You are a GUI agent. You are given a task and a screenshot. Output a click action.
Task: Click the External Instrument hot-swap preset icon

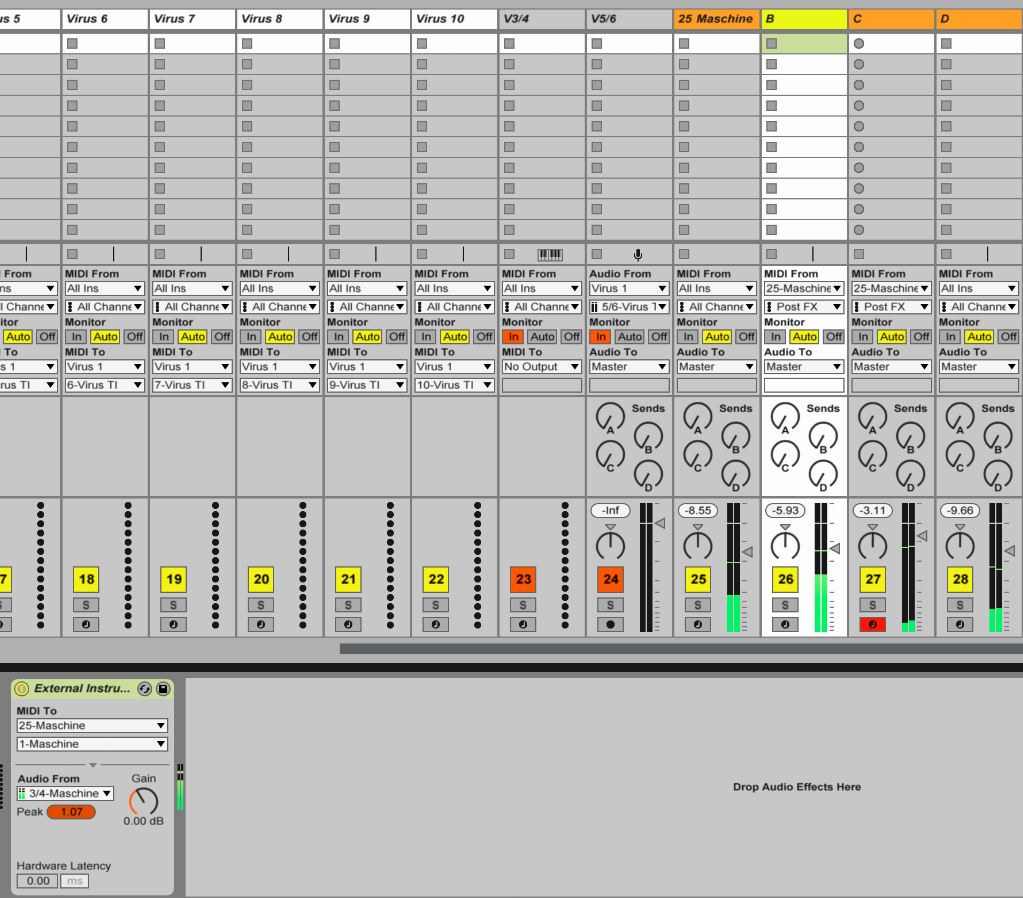coord(145,689)
